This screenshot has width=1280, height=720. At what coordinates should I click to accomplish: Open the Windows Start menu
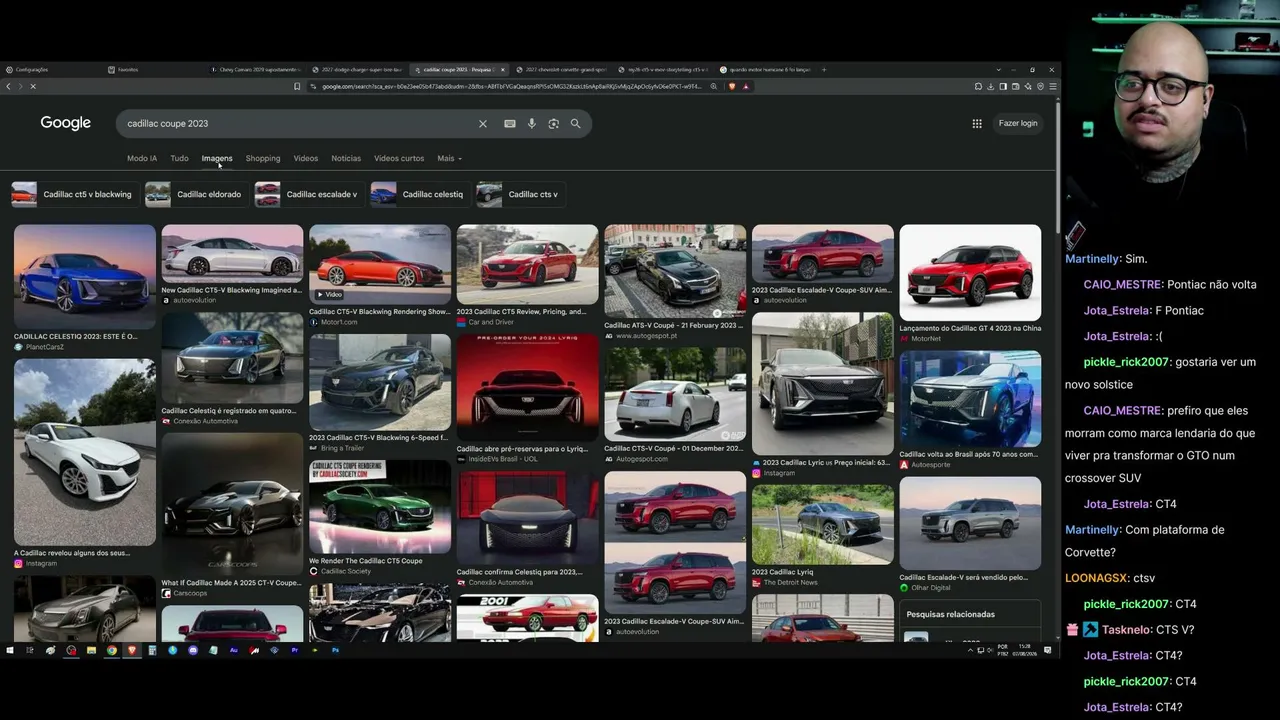point(10,650)
